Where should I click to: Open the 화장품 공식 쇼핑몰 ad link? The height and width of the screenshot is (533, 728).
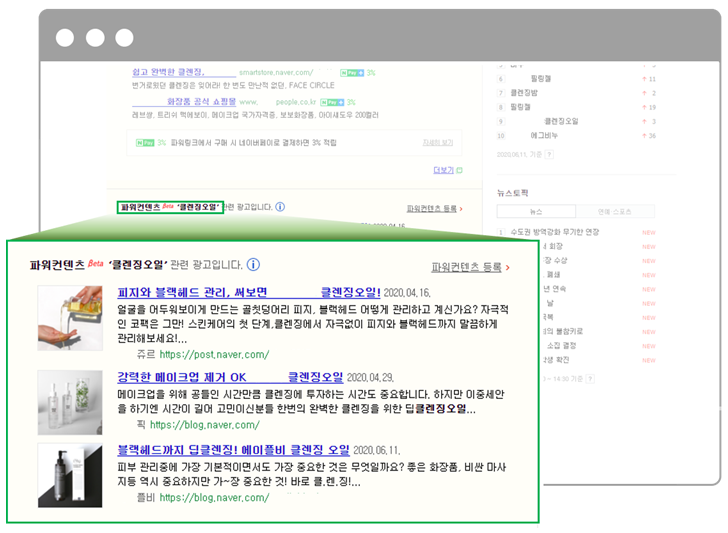coord(184,101)
